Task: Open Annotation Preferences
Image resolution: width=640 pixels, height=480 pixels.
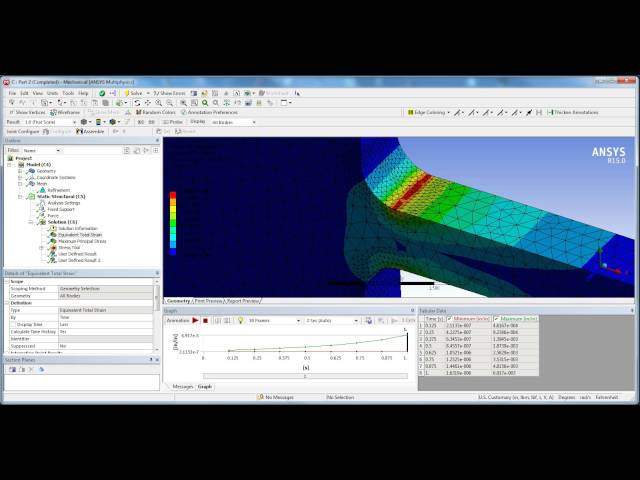Action: point(209,112)
